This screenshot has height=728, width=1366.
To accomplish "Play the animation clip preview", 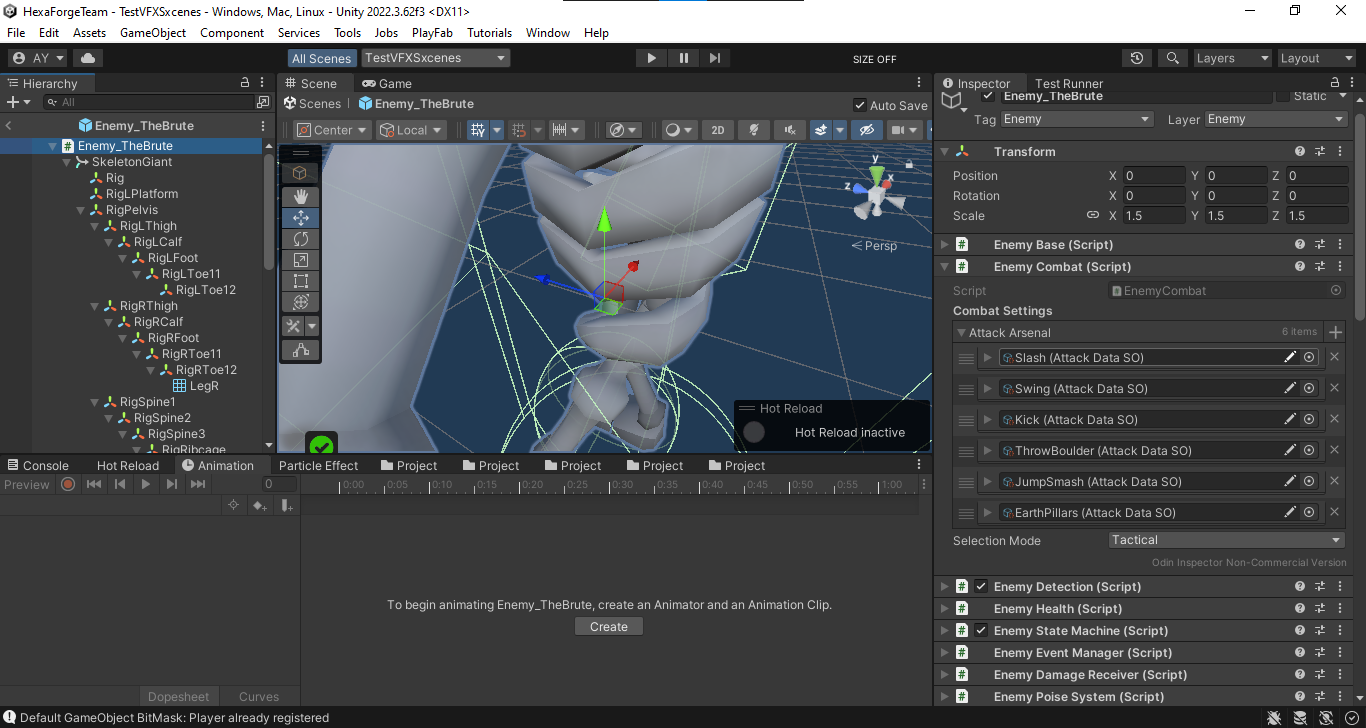I will pyautogui.click(x=146, y=484).
